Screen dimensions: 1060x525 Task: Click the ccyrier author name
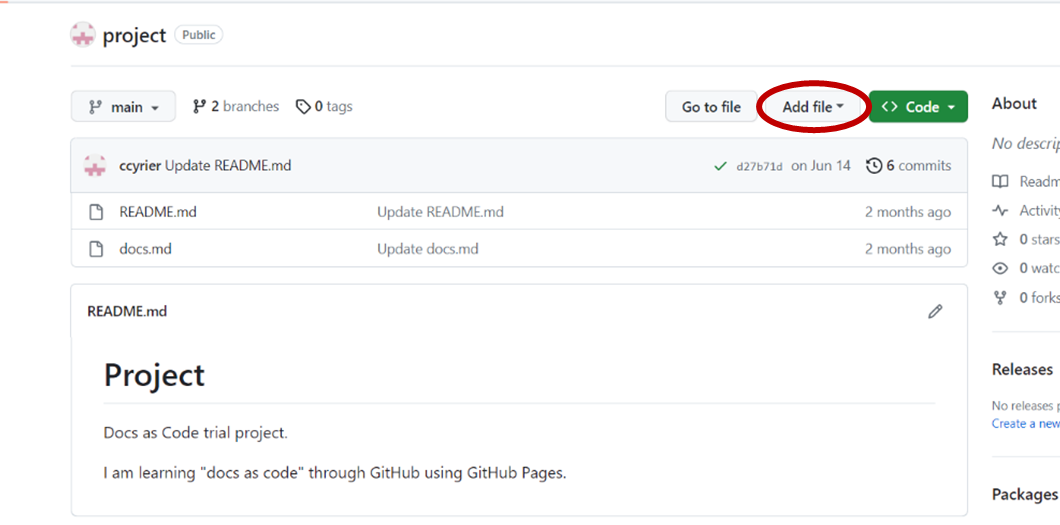(140, 166)
